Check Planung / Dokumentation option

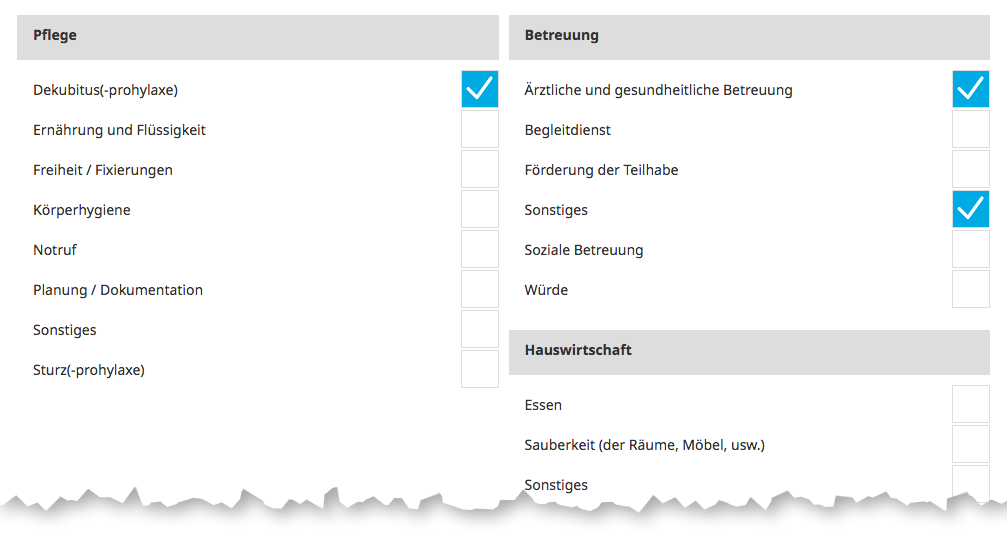pos(480,289)
